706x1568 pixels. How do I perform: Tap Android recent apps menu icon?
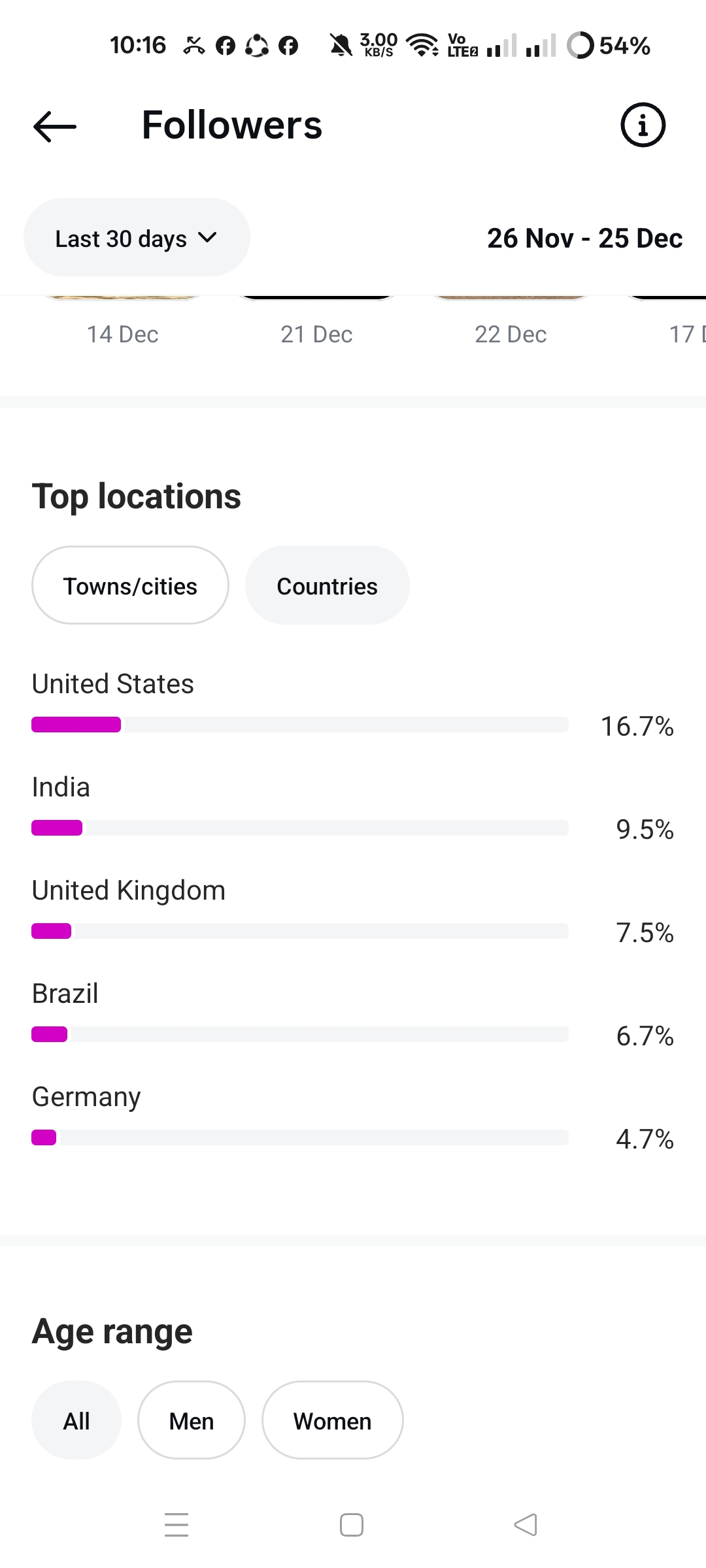click(x=176, y=1525)
